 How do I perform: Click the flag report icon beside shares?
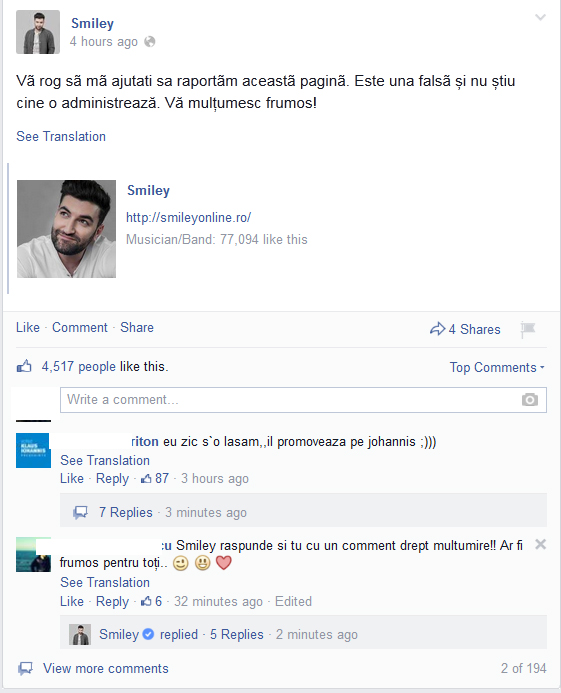[528, 329]
